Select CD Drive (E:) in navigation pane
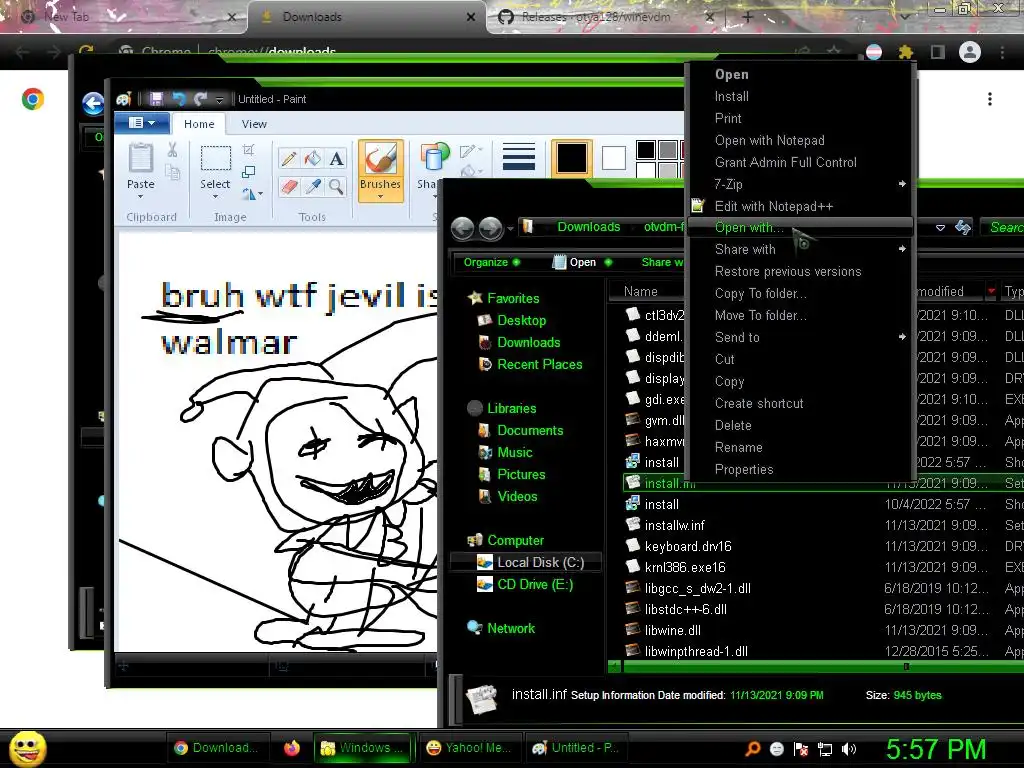 (x=526, y=584)
